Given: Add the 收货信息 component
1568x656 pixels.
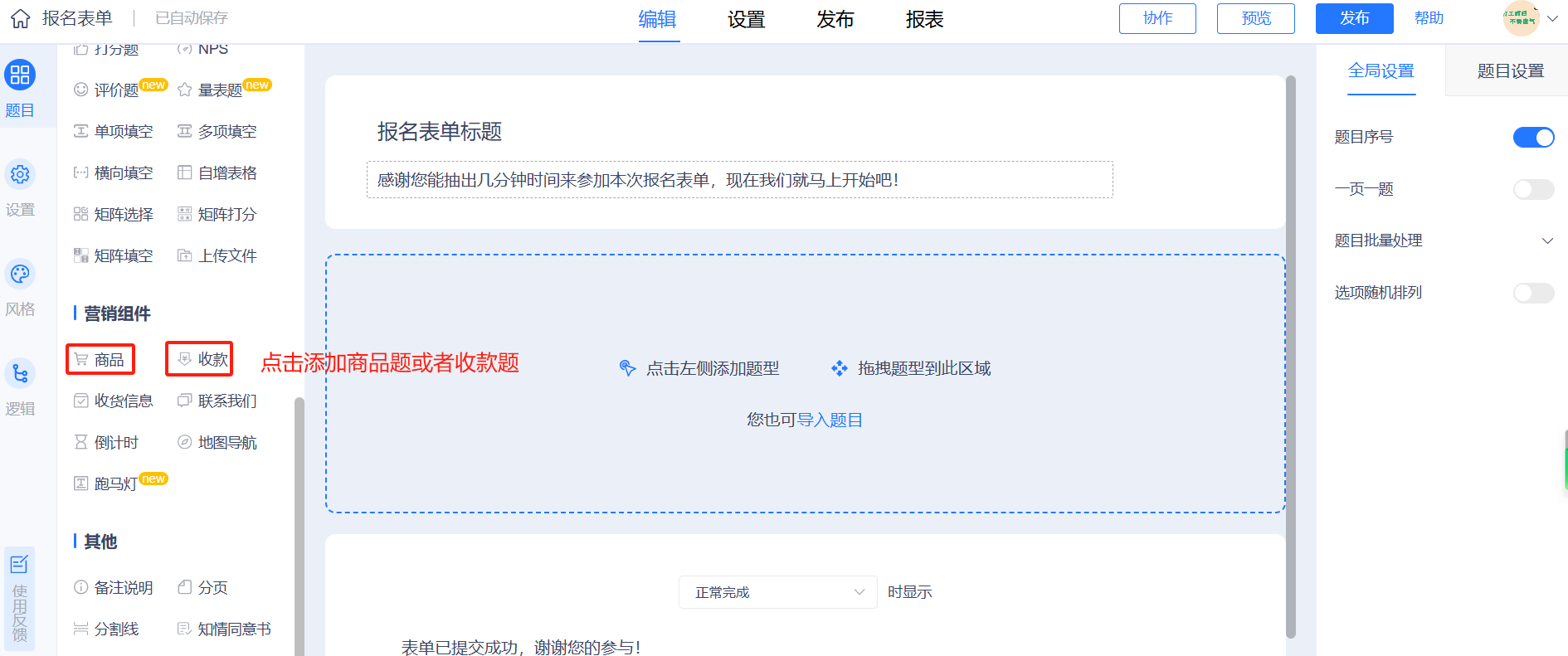Looking at the screenshot, I should (x=114, y=401).
